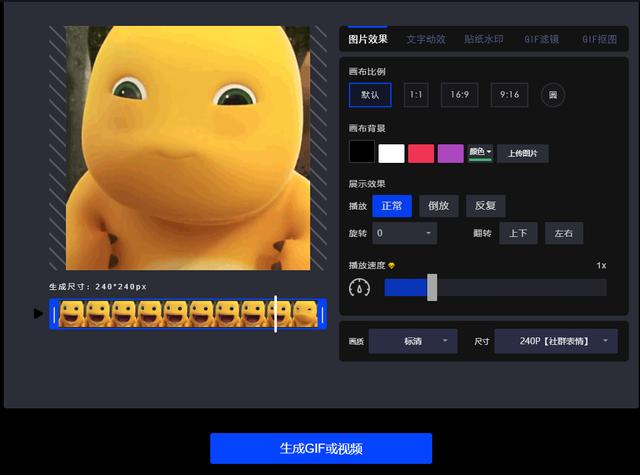Click the playback speed slider handle
This screenshot has height=475, width=640.
[x=432, y=288]
